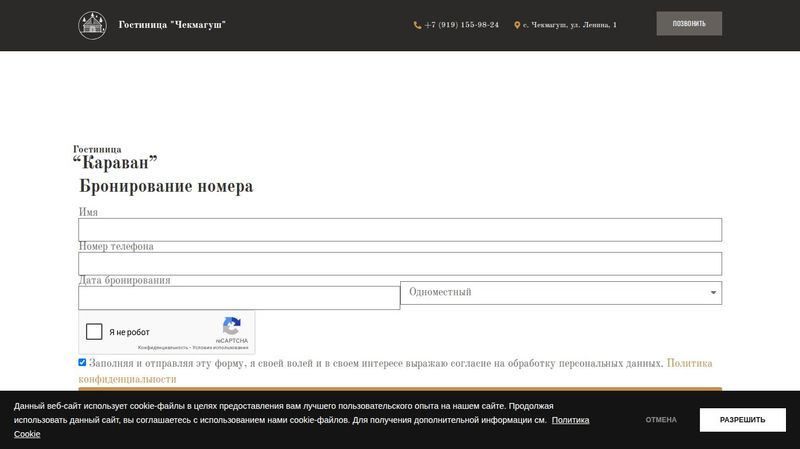Toggle the personal data consent checkbox
This screenshot has height=449, width=800.
pyautogui.click(x=83, y=363)
